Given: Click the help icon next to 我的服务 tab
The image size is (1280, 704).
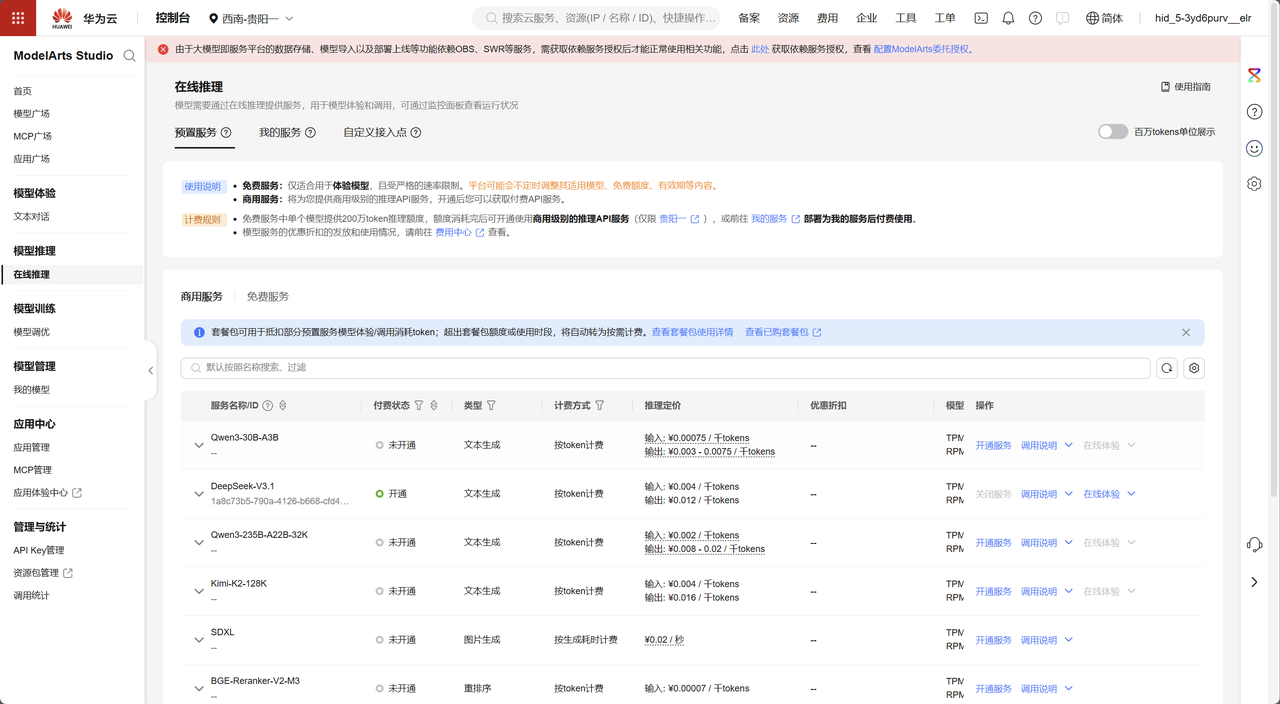Looking at the screenshot, I should pyautogui.click(x=310, y=132).
